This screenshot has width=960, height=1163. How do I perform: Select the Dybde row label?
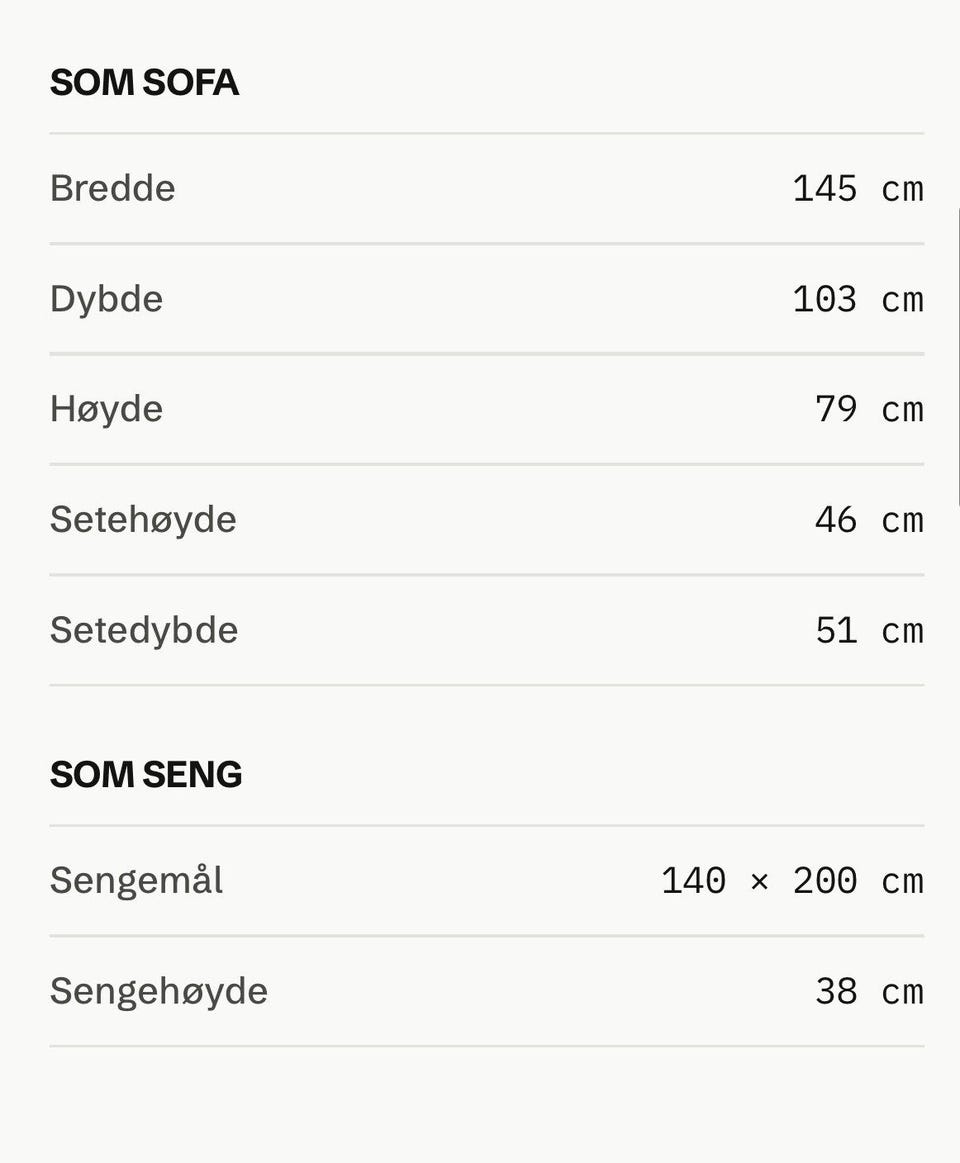tap(106, 300)
